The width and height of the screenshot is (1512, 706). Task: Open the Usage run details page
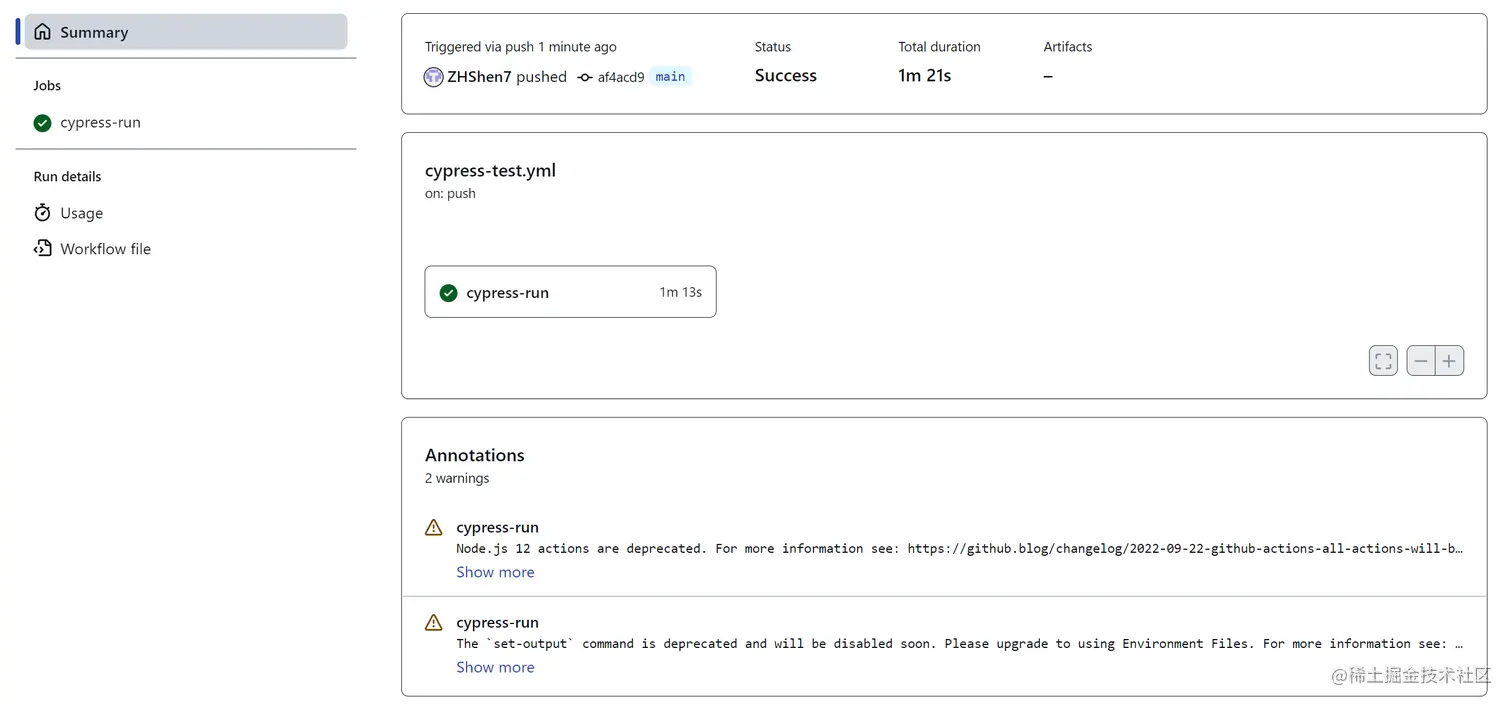coord(81,213)
